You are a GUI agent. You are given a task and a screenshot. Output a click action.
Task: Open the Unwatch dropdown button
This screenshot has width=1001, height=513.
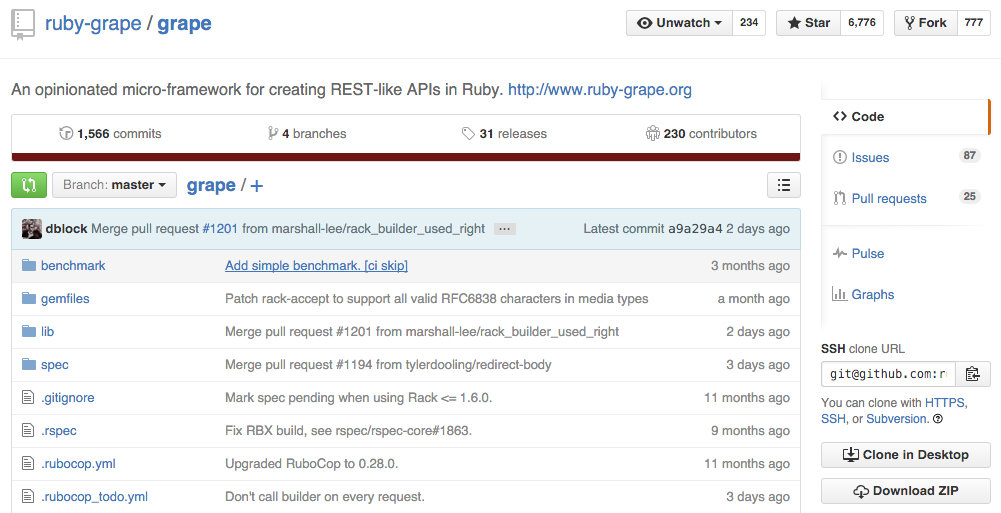[679, 23]
